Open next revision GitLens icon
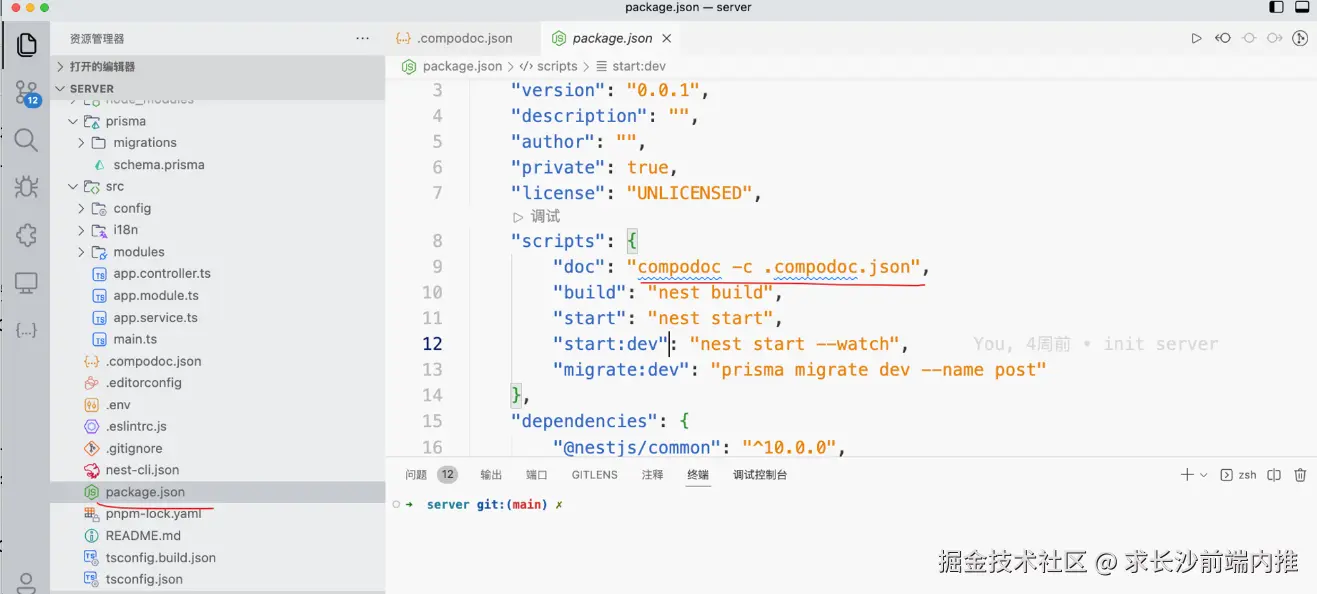1317x594 pixels. click(x=1274, y=38)
